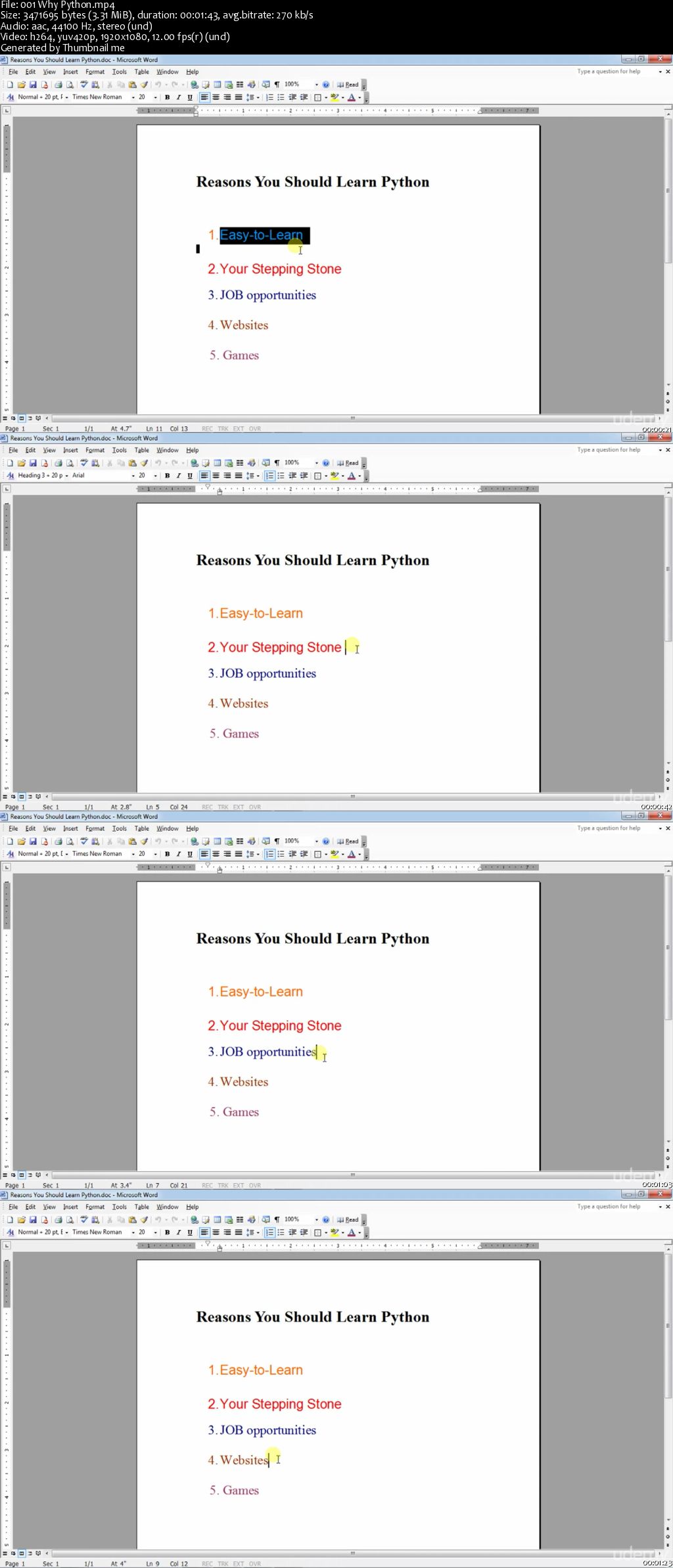673x1568 pixels.
Task: Open File menu in the 00:00:21 frame
Action: tap(13, 72)
